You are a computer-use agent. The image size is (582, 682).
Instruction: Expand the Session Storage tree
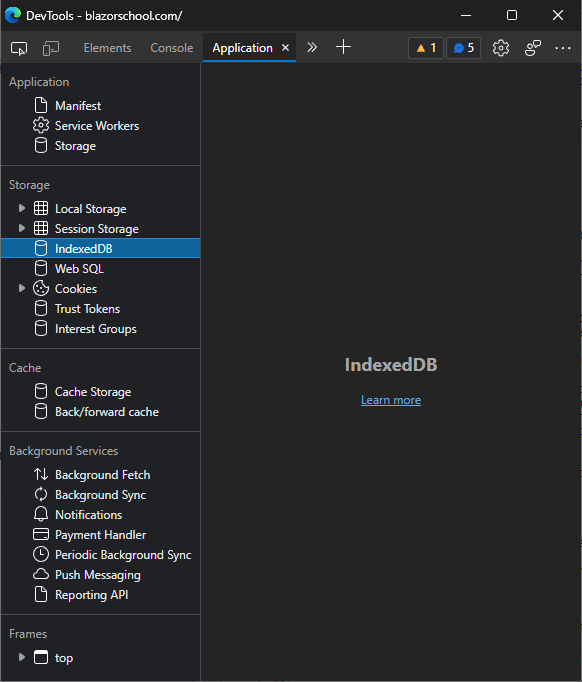tap(21, 228)
